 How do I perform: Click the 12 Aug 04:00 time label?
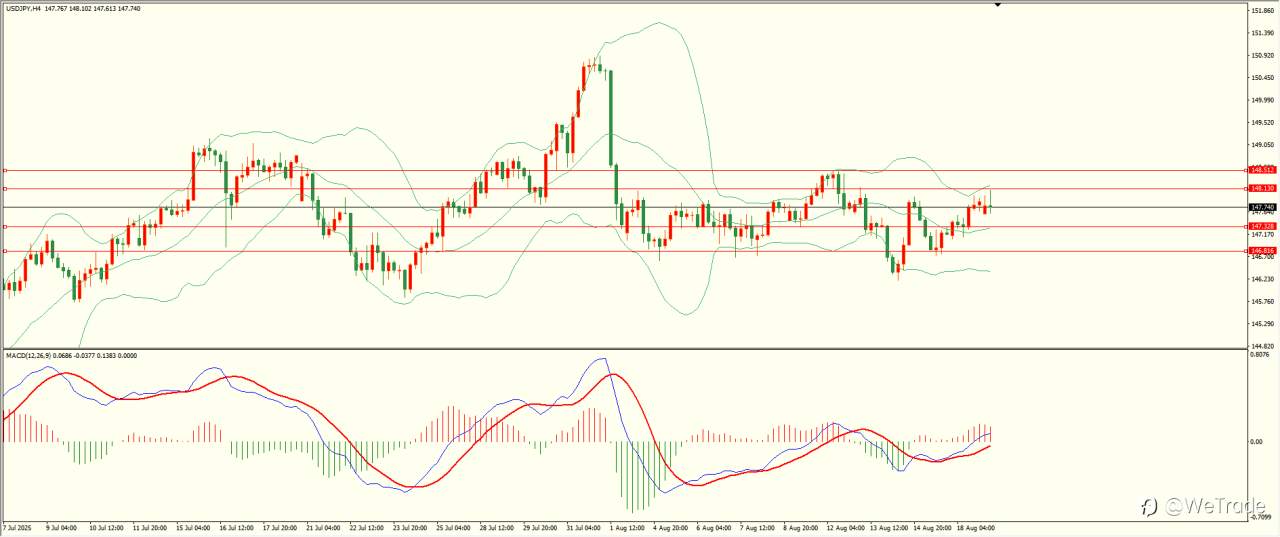point(845,527)
